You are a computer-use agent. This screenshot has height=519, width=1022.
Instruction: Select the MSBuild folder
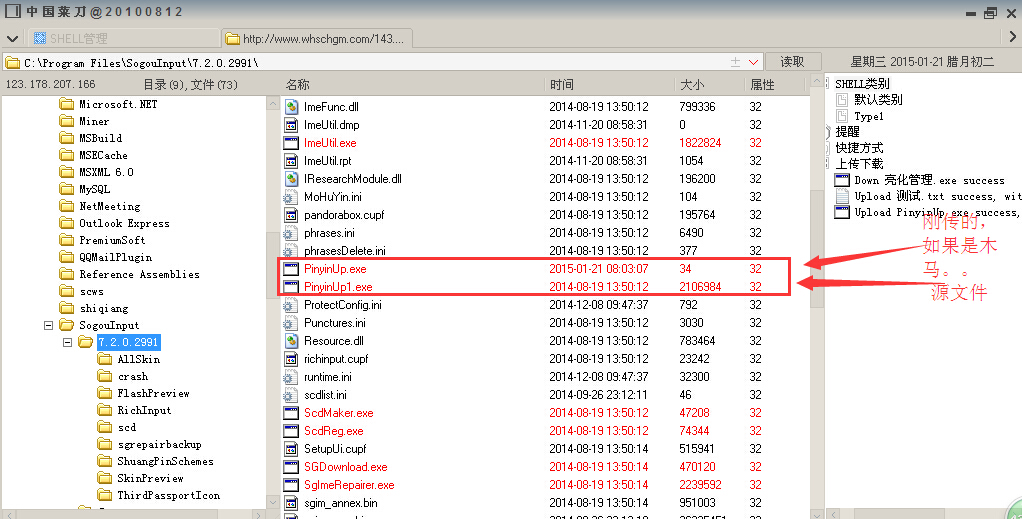100,138
